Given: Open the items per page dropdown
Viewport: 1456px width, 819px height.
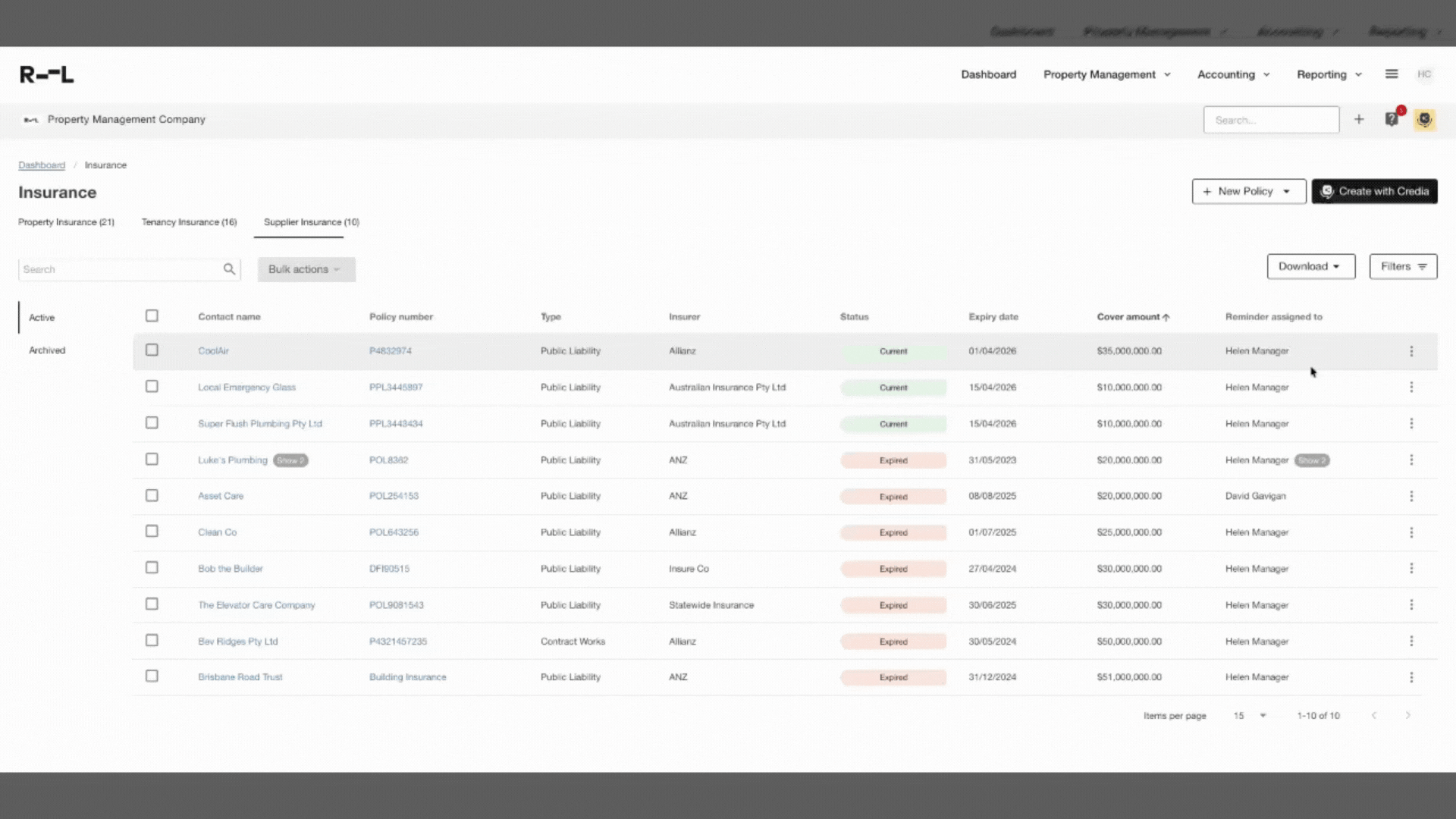Looking at the screenshot, I should pyautogui.click(x=1247, y=715).
